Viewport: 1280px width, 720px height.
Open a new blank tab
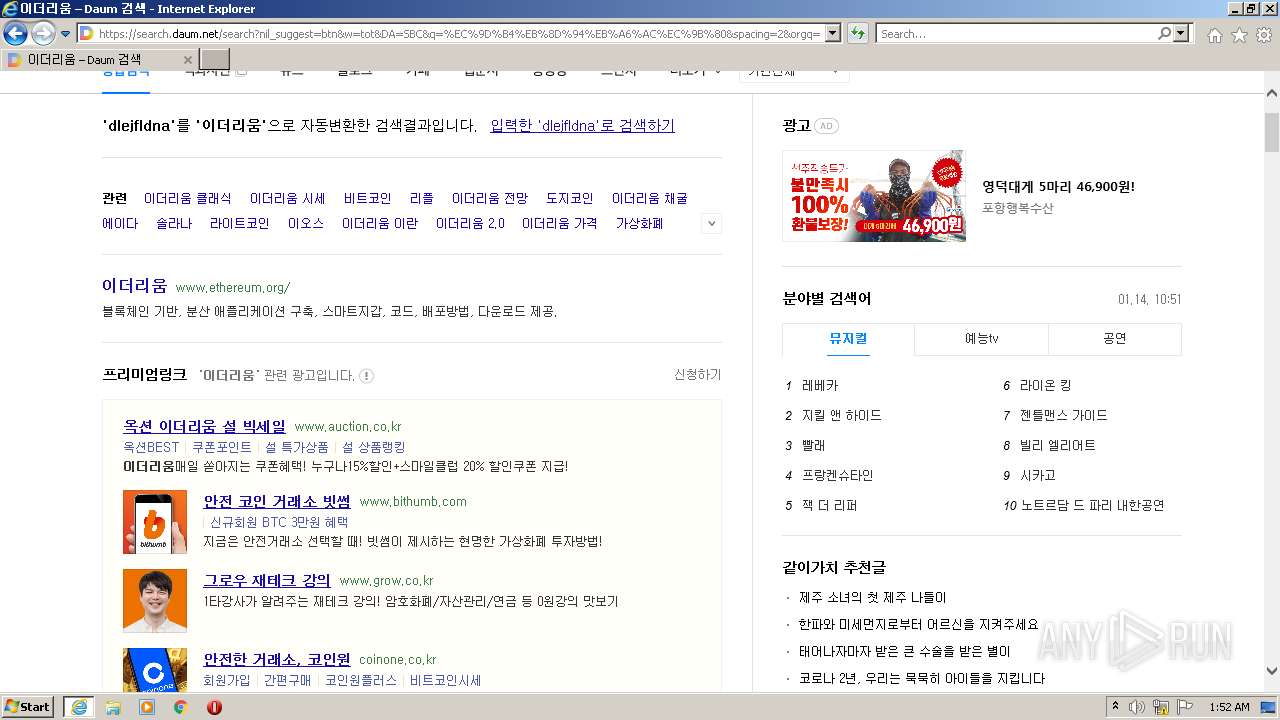(214, 60)
